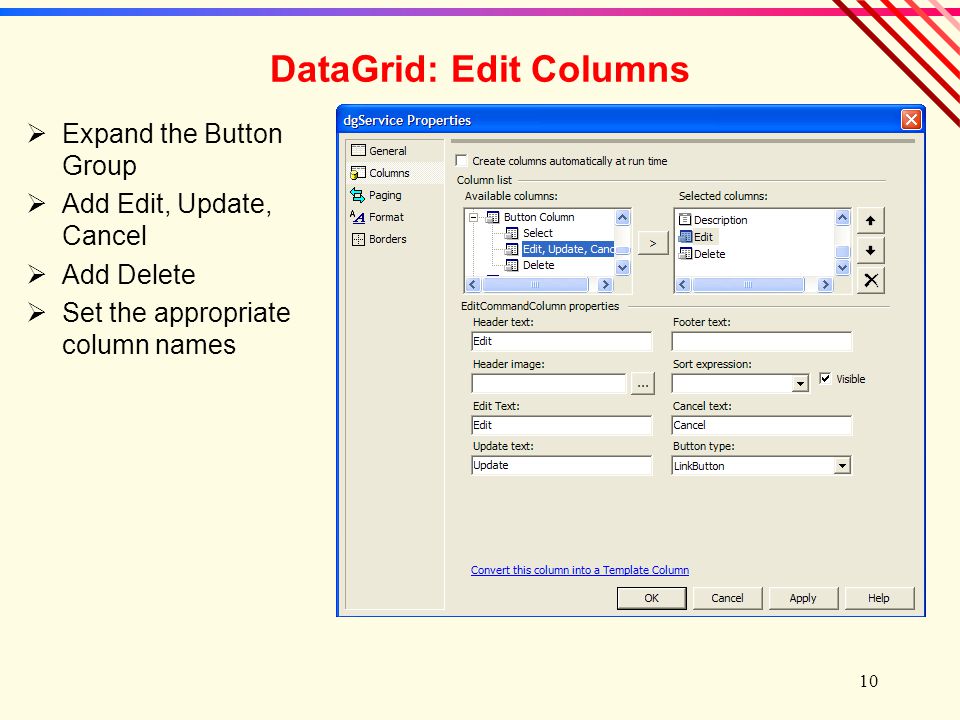Select Description in selected columns
This screenshot has height=720, width=960.
(720, 220)
